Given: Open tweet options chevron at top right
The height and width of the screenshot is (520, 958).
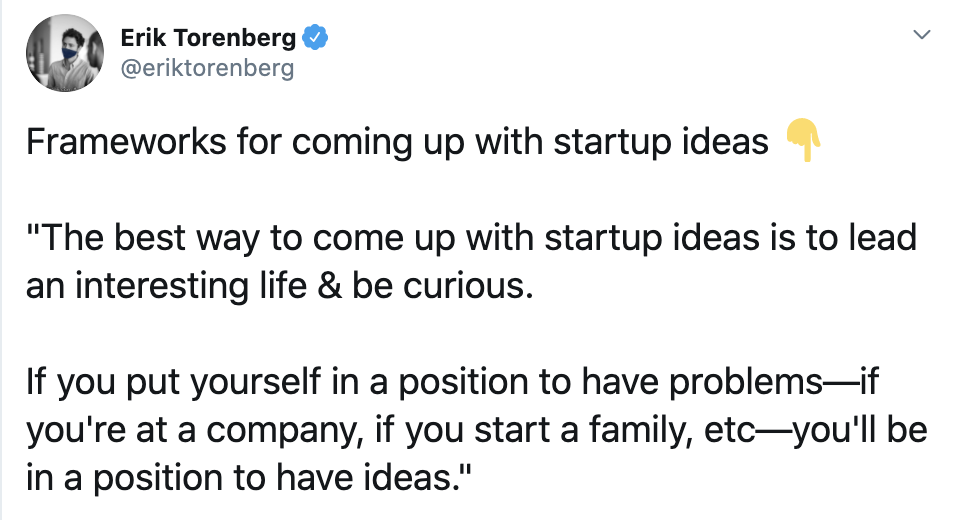Looking at the screenshot, I should point(921,34).
